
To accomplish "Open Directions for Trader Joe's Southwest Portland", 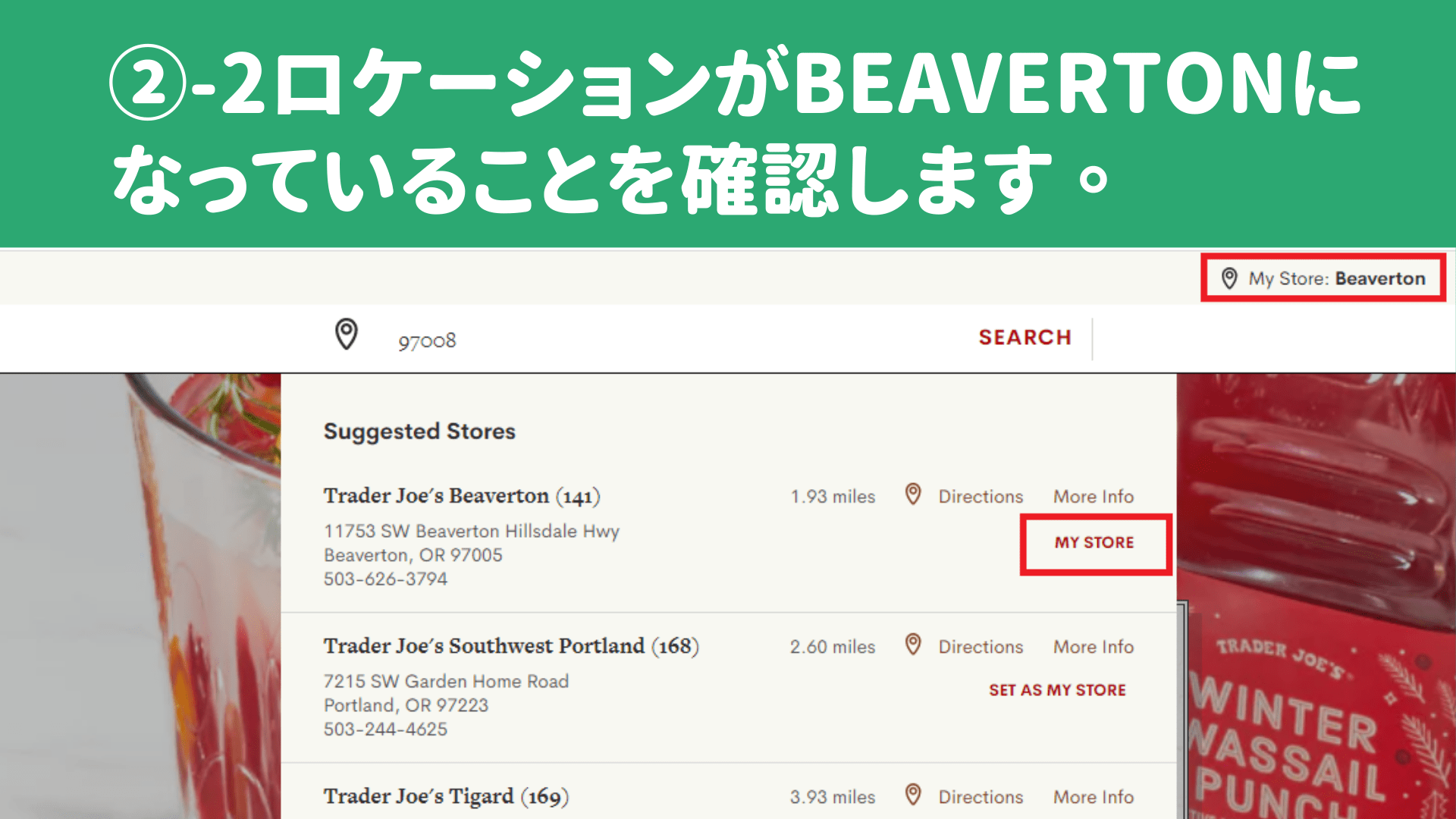I will [x=981, y=647].
